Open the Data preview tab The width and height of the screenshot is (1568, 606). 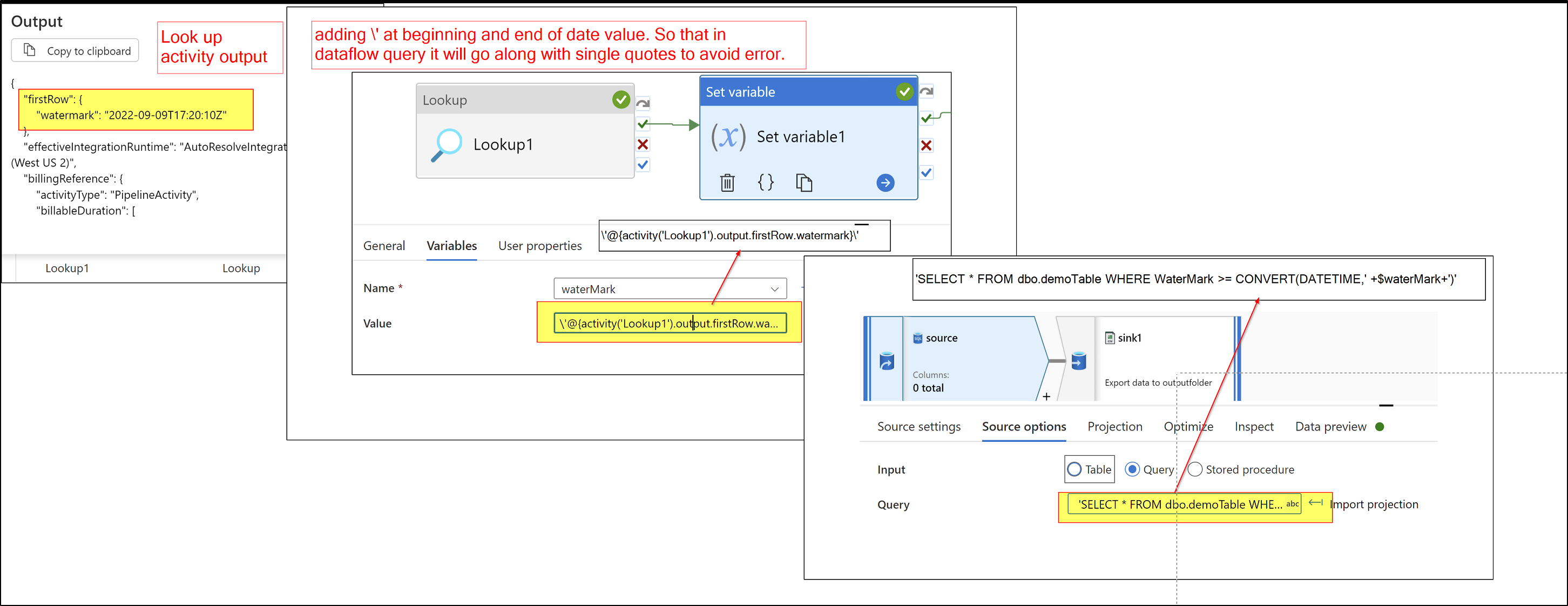click(x=1330, y=426)
